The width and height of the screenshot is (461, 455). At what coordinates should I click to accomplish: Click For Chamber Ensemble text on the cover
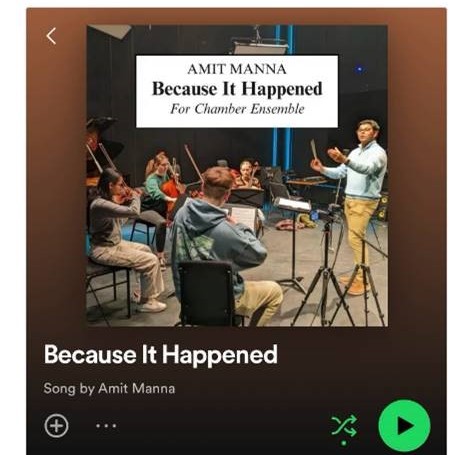tap(237, 109)
